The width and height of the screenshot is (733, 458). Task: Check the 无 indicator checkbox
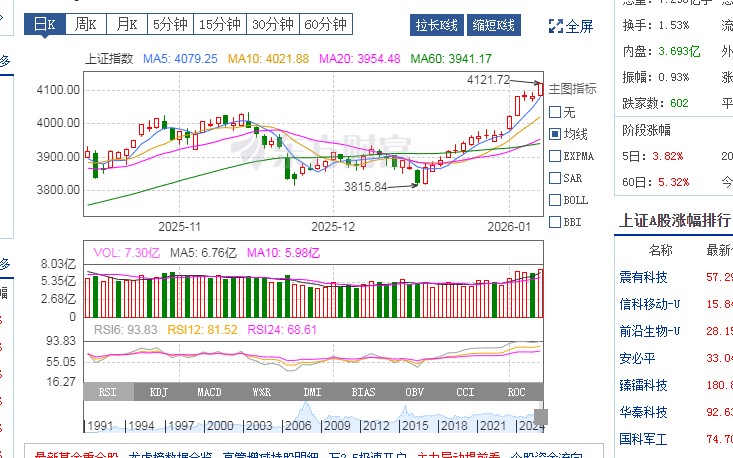pos(555,112)
